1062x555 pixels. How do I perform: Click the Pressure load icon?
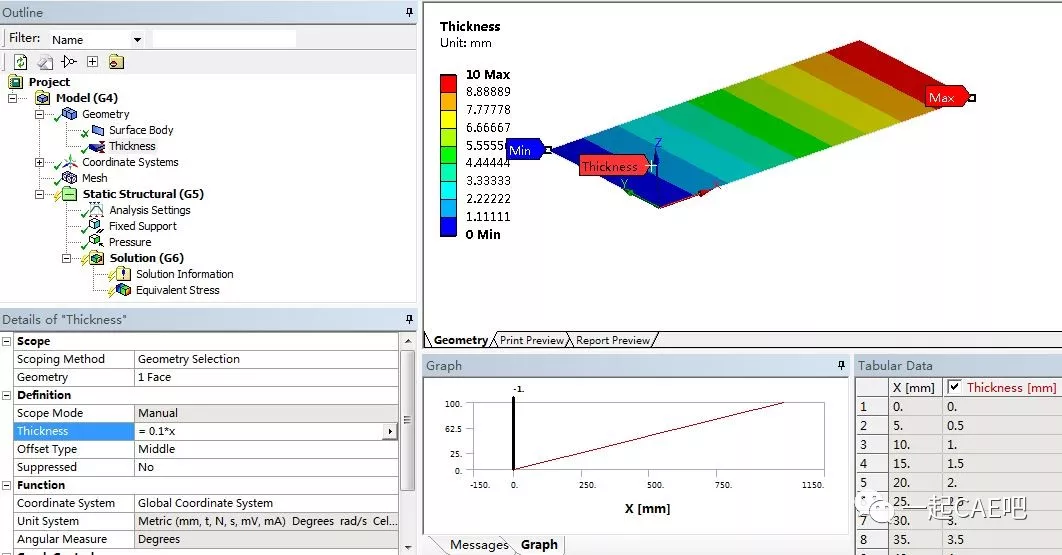tap(95, 241)
